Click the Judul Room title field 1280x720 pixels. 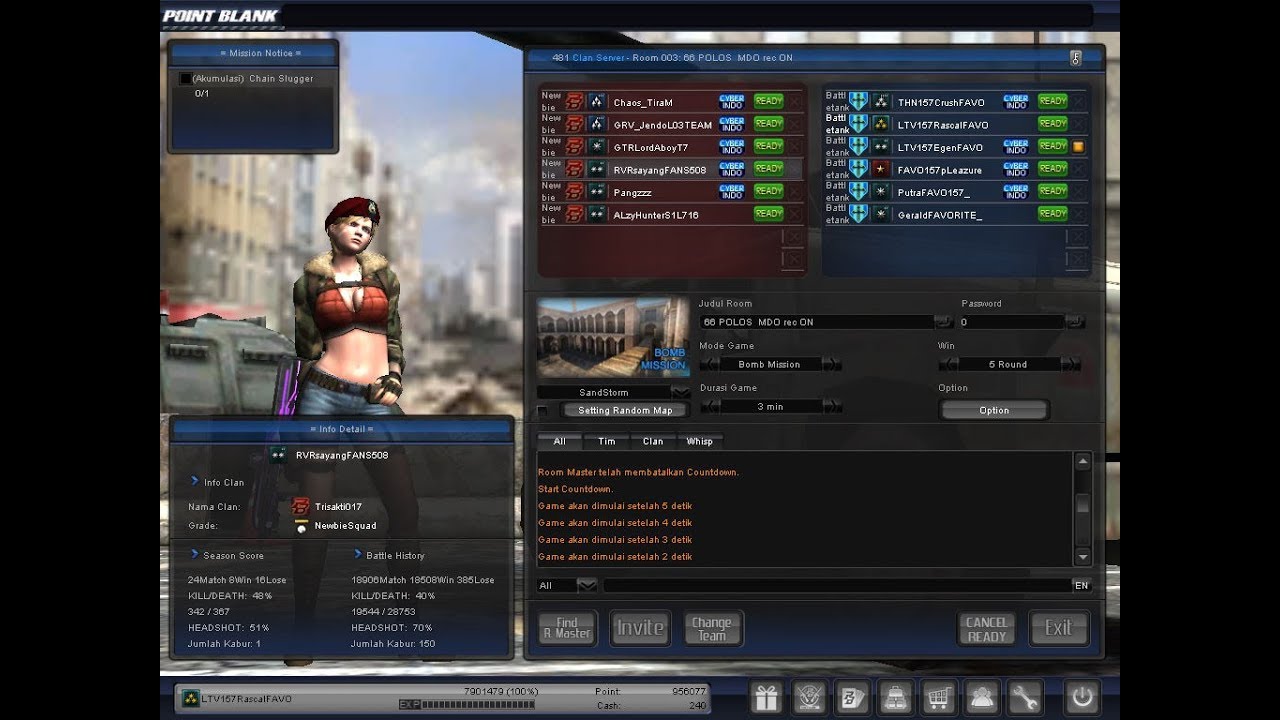coord(818,322)
